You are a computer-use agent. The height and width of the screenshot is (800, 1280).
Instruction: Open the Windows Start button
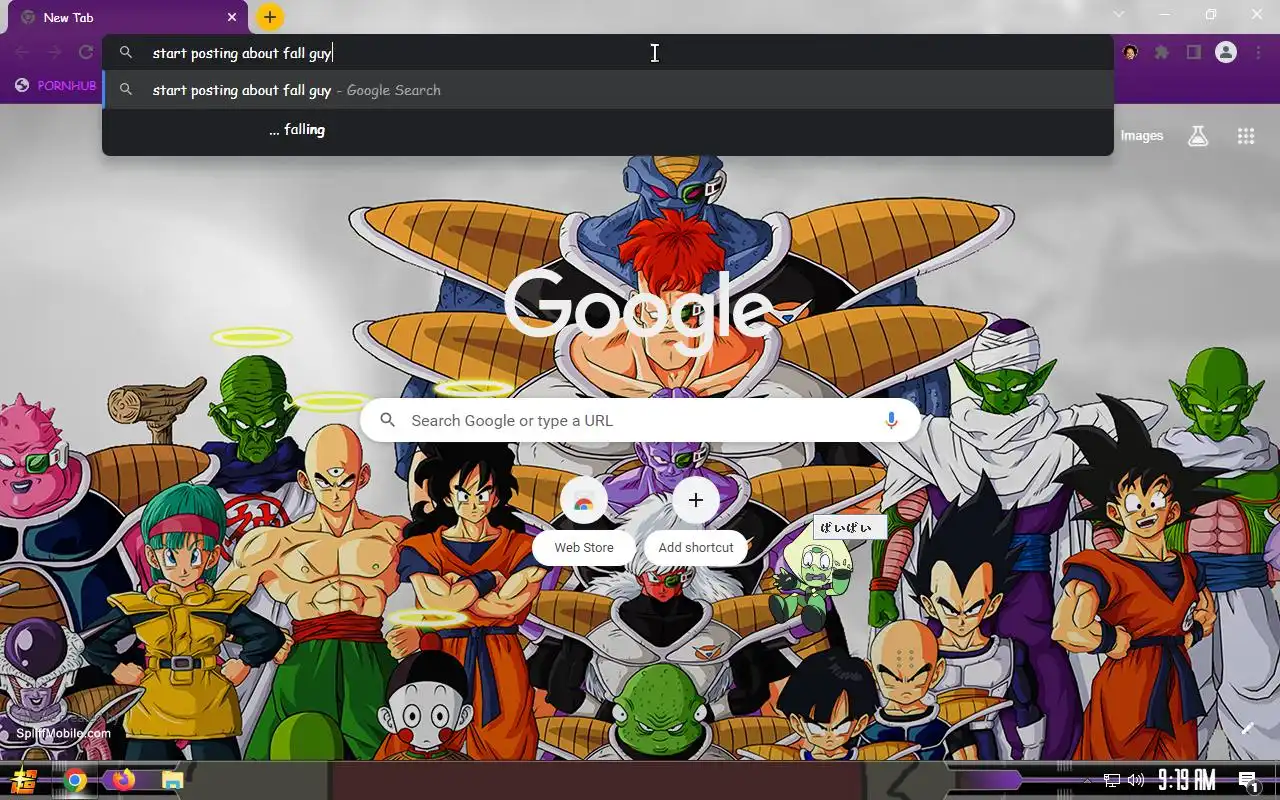24,780
